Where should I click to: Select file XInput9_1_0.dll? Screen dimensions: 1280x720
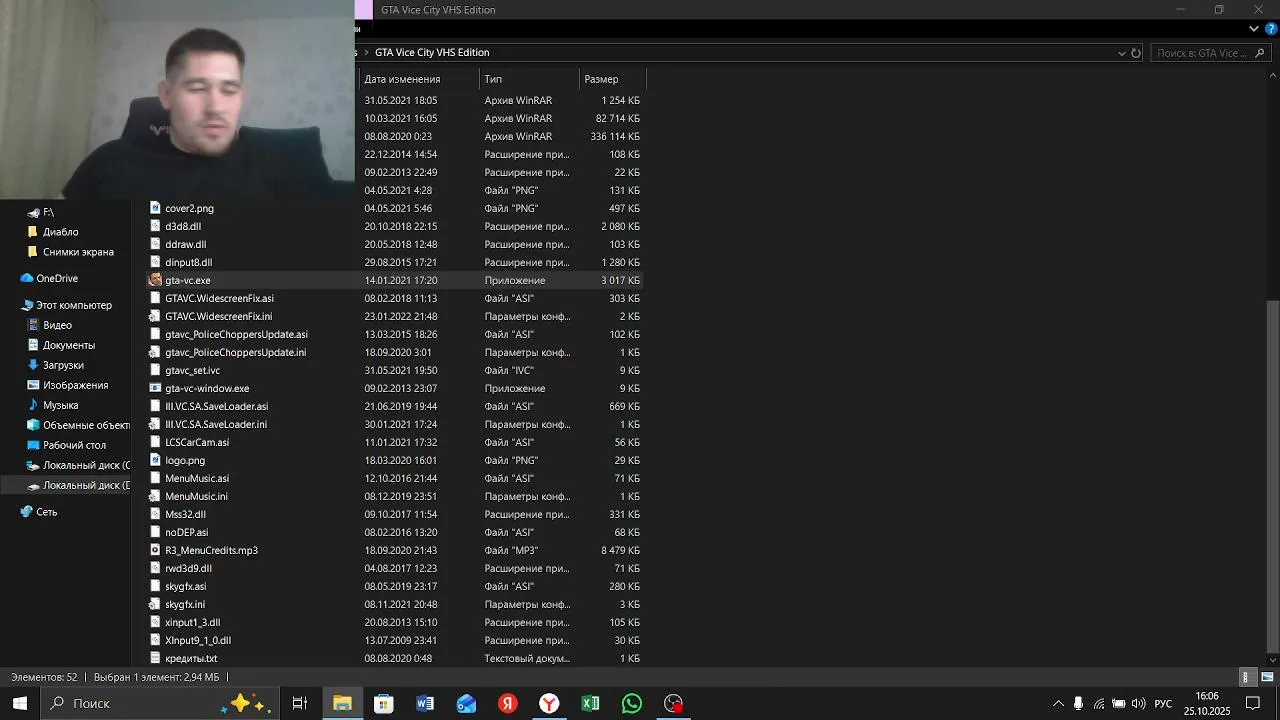point(198,640)
